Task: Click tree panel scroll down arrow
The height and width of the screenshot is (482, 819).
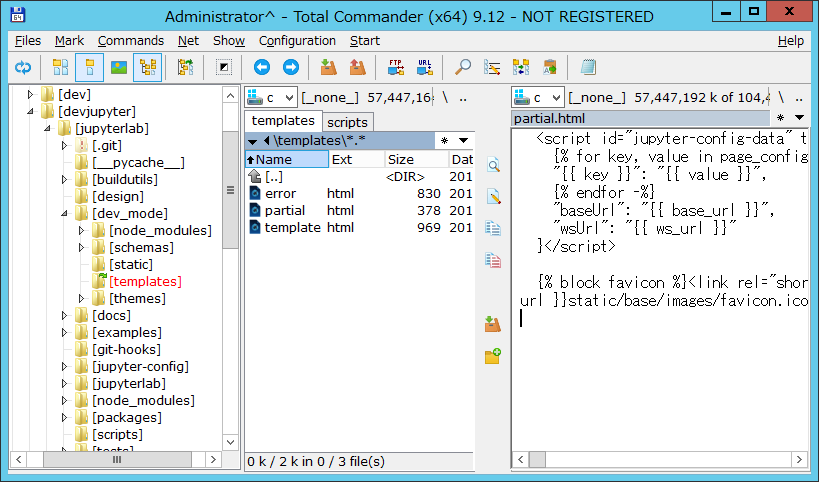Action: click(x=230, y=442)
